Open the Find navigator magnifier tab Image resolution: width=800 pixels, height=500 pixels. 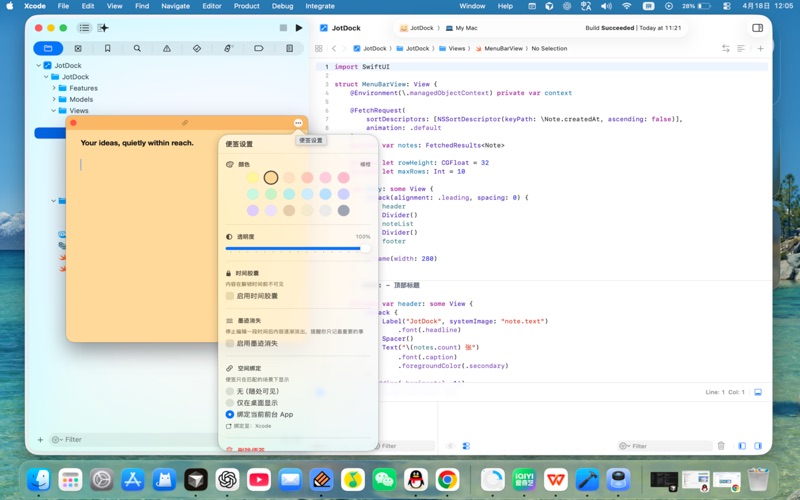[x=137, y=48]
